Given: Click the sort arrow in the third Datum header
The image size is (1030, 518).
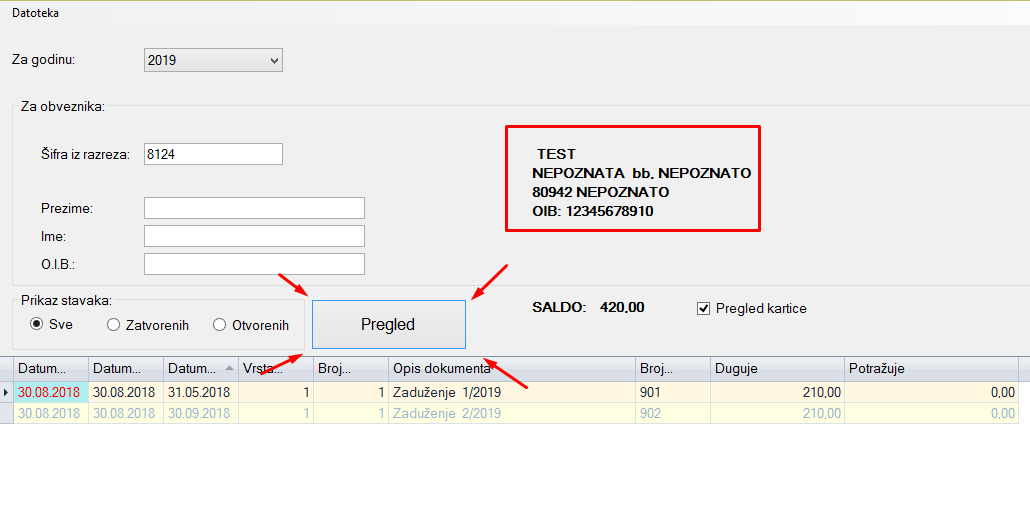Looking at the screenshot, I should click(x=229, y=368).
